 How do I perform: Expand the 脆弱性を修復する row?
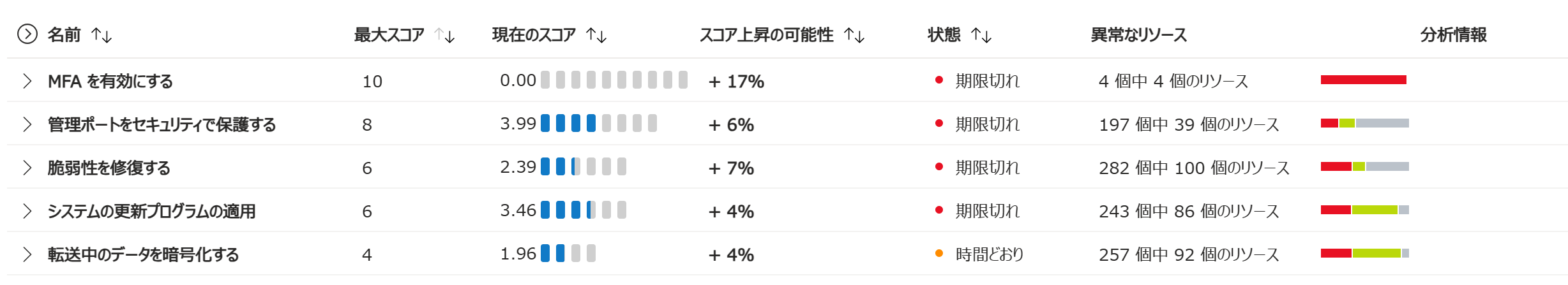(x=27, y=168)
